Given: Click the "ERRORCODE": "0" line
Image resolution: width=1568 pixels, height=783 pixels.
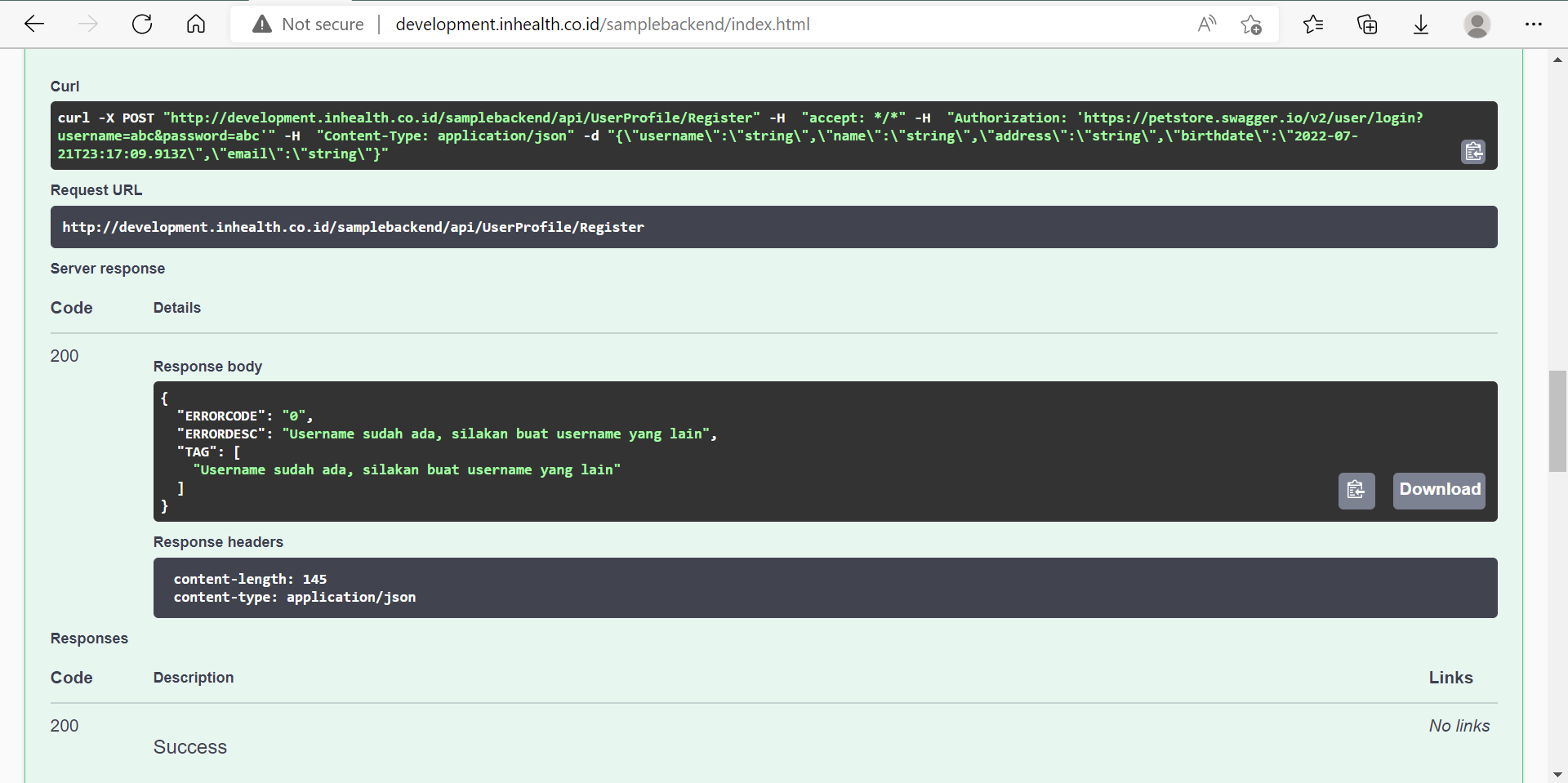Looking at the screenshot, I should click(245, 416).
